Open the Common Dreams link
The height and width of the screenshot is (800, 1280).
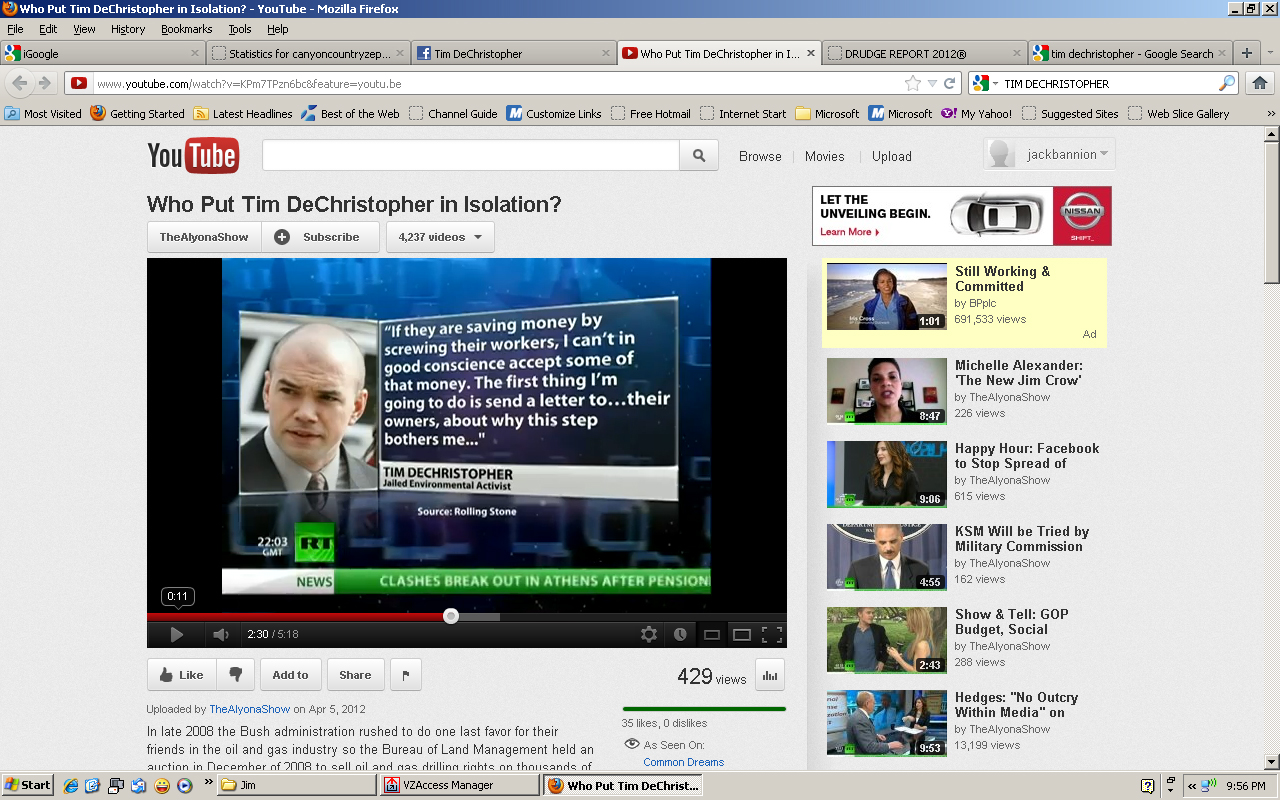pos(683,762)
